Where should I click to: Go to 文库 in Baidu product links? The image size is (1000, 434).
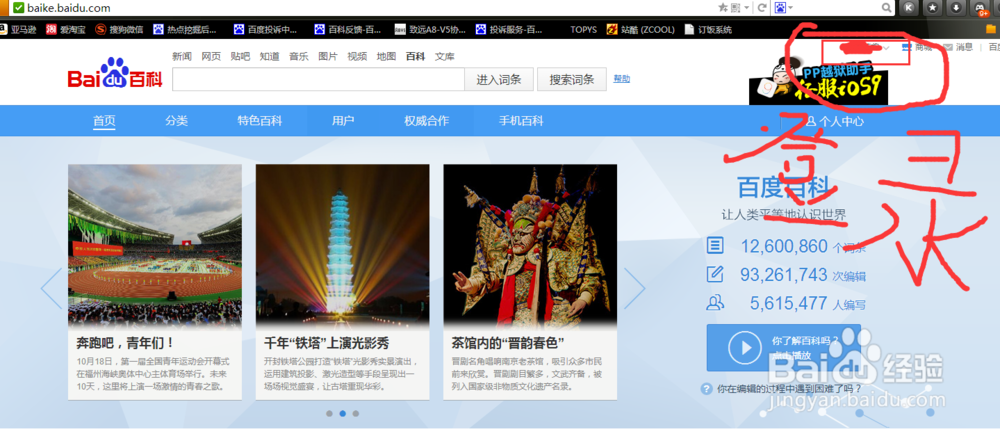(445, 57)
